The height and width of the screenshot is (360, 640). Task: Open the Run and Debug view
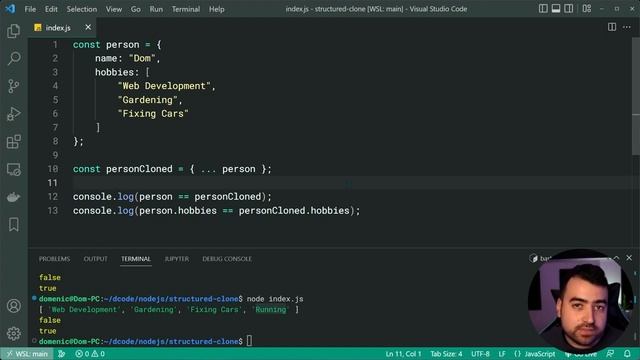point(13,114)
